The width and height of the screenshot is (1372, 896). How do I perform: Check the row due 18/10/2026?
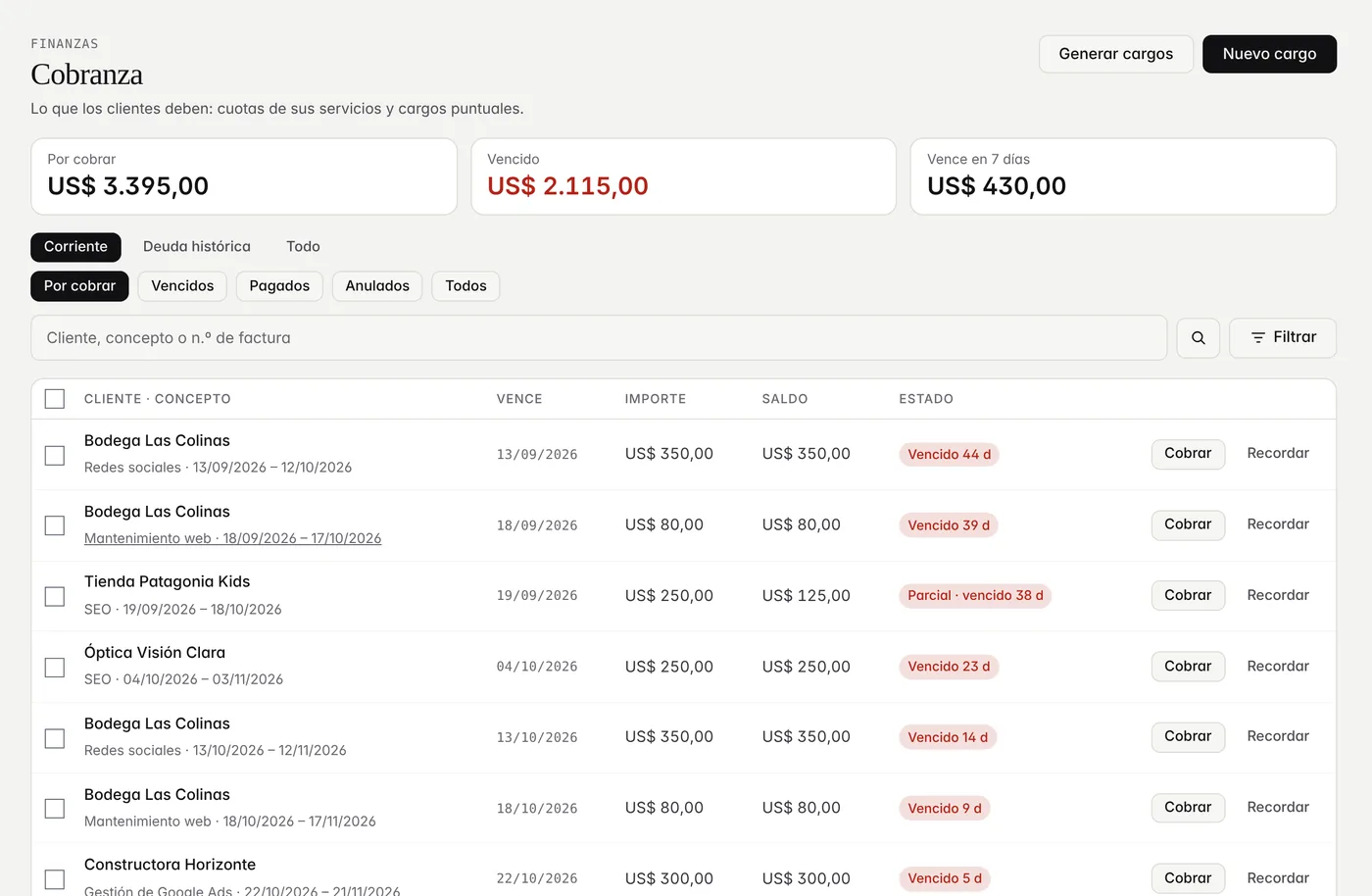click(55, 808)
